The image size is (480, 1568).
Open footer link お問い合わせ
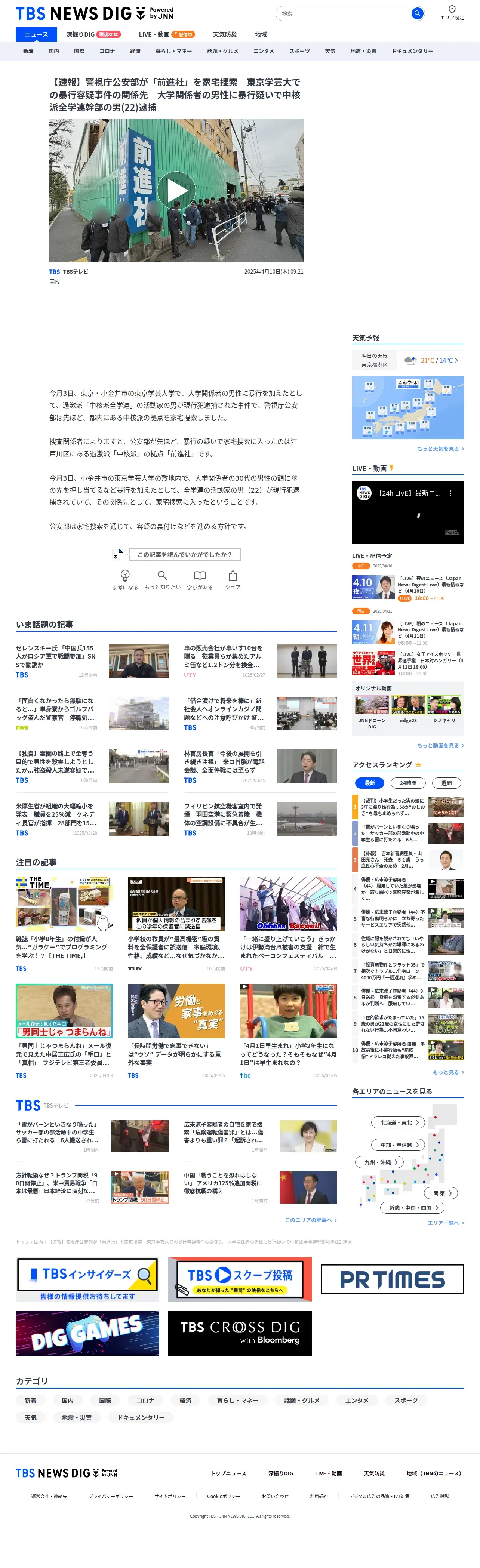(x=275, y=1495)
